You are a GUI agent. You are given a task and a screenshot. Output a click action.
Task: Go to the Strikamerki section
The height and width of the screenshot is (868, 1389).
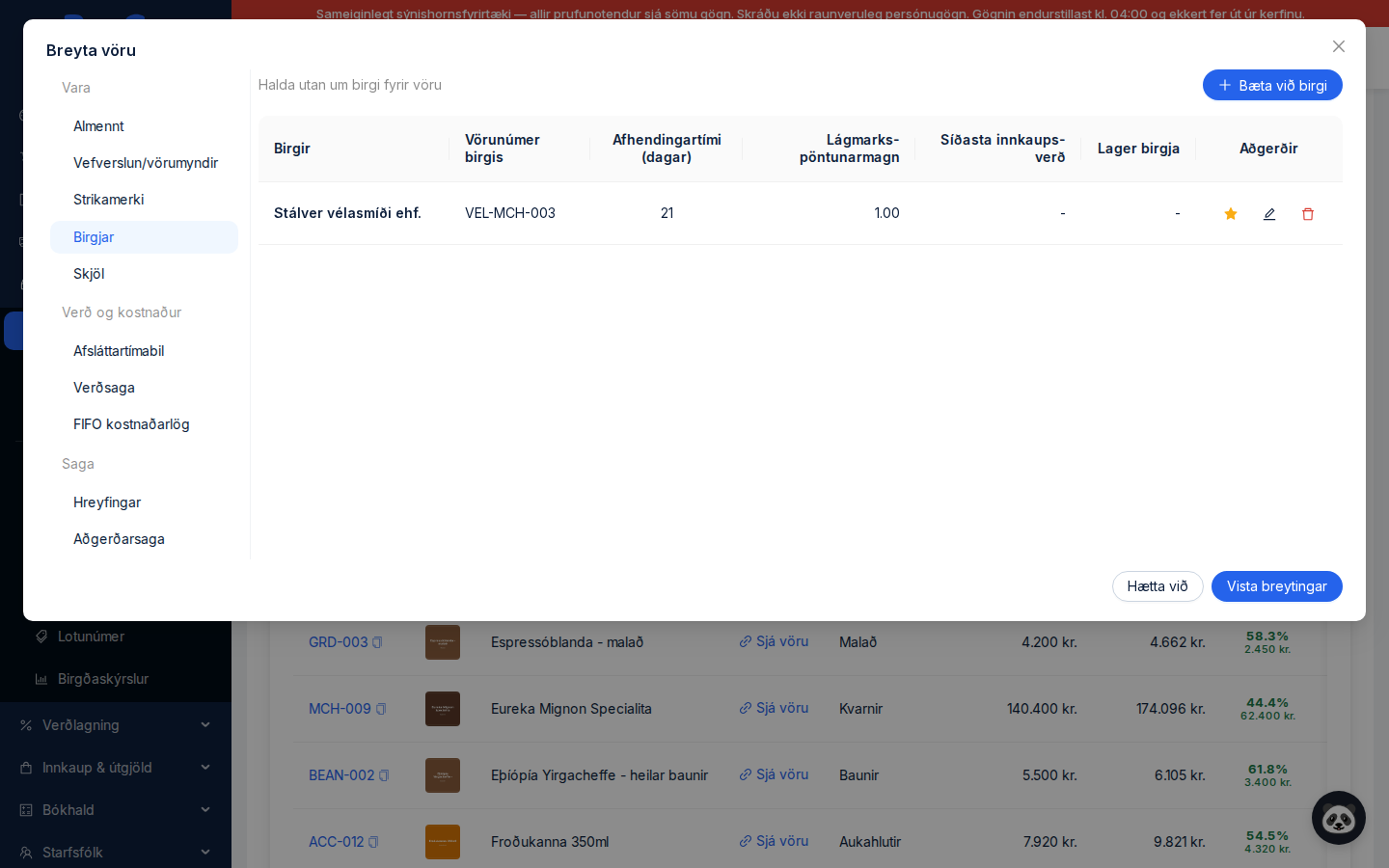(x=145, y=200)
